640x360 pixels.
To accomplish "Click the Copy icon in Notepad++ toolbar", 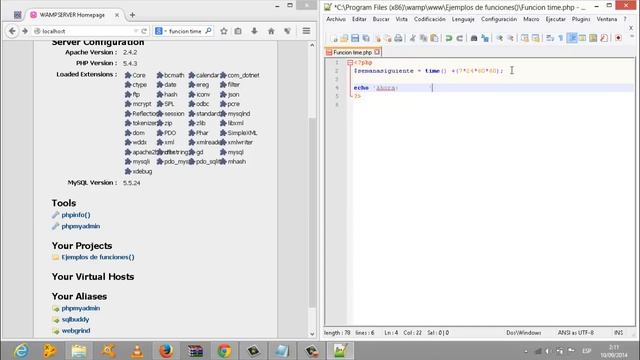I will point(424,38).
